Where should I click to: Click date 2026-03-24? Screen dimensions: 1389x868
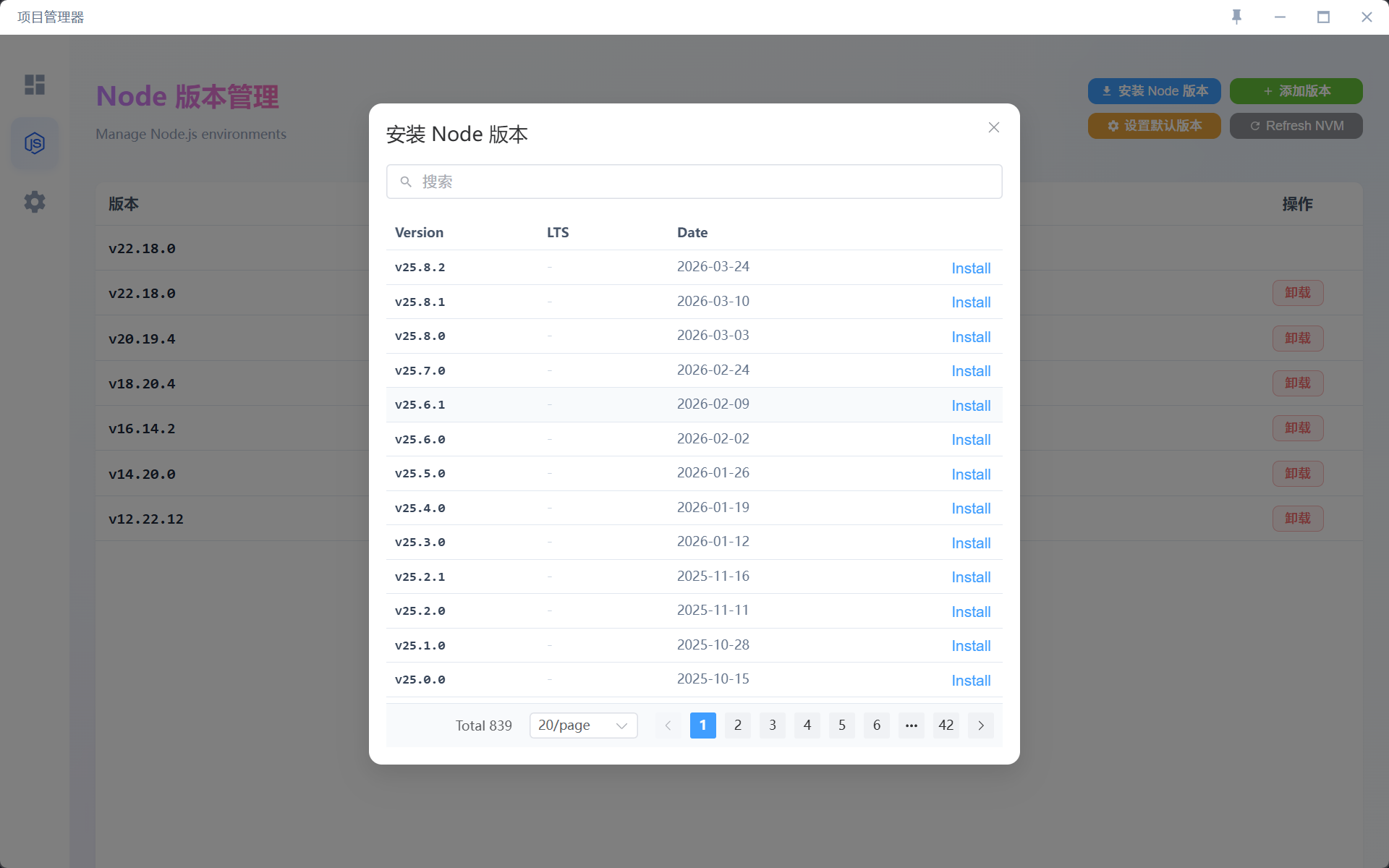tap(713, 267)
